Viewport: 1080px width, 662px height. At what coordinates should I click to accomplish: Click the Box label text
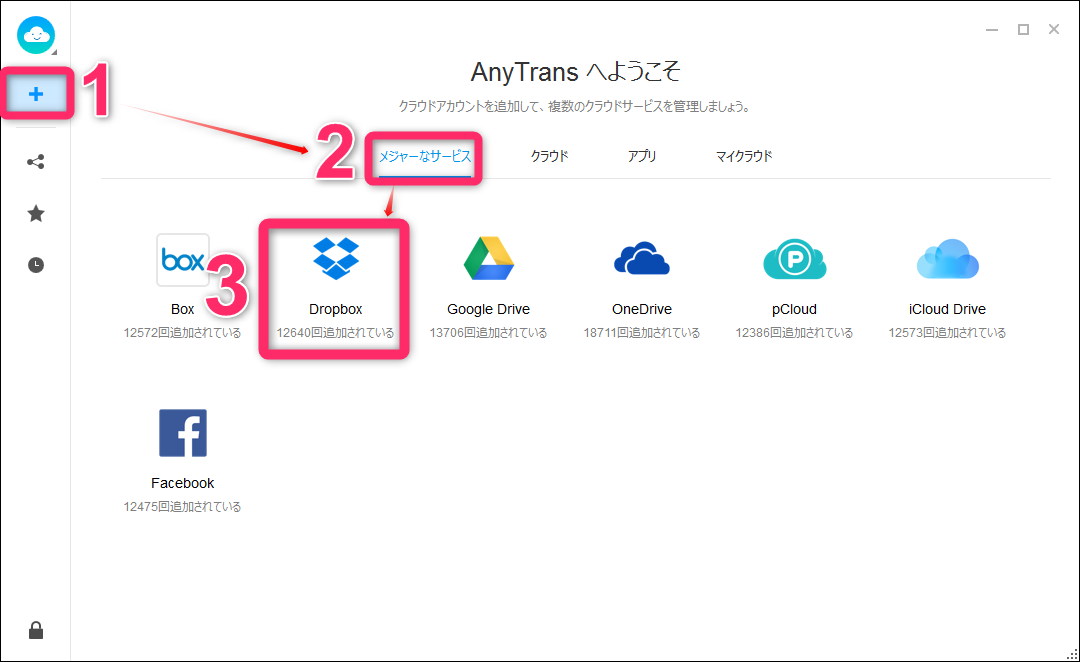(183, 309)
